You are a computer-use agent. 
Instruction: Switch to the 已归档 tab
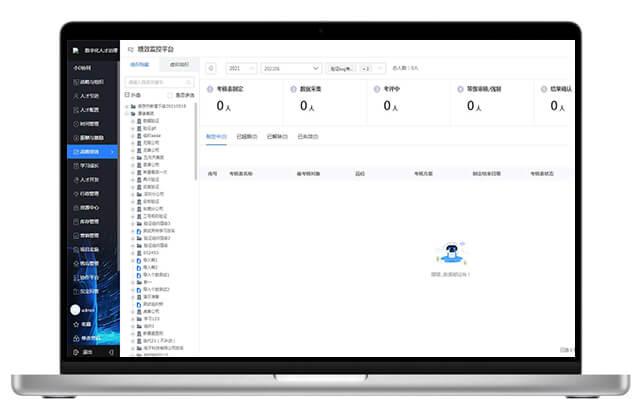click(307, 136)
